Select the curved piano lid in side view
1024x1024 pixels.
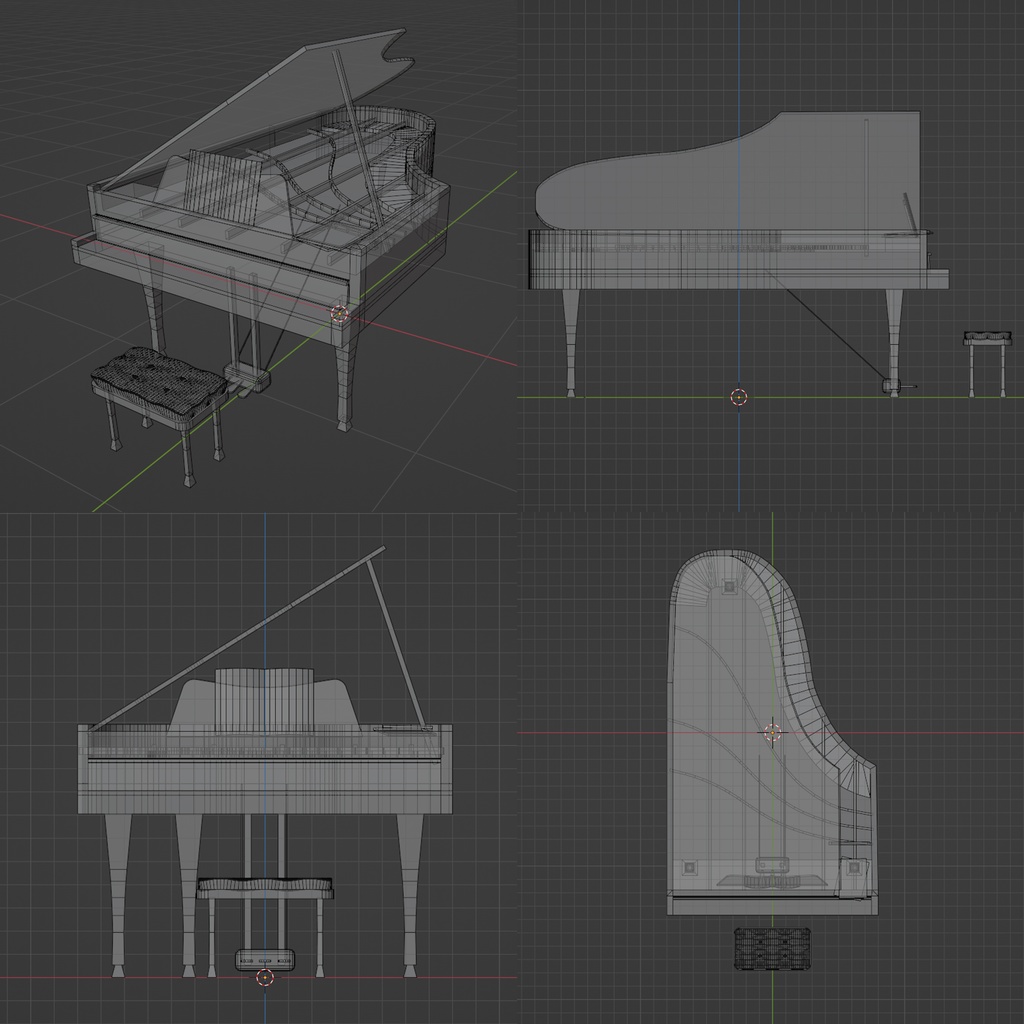coord(728,171)
